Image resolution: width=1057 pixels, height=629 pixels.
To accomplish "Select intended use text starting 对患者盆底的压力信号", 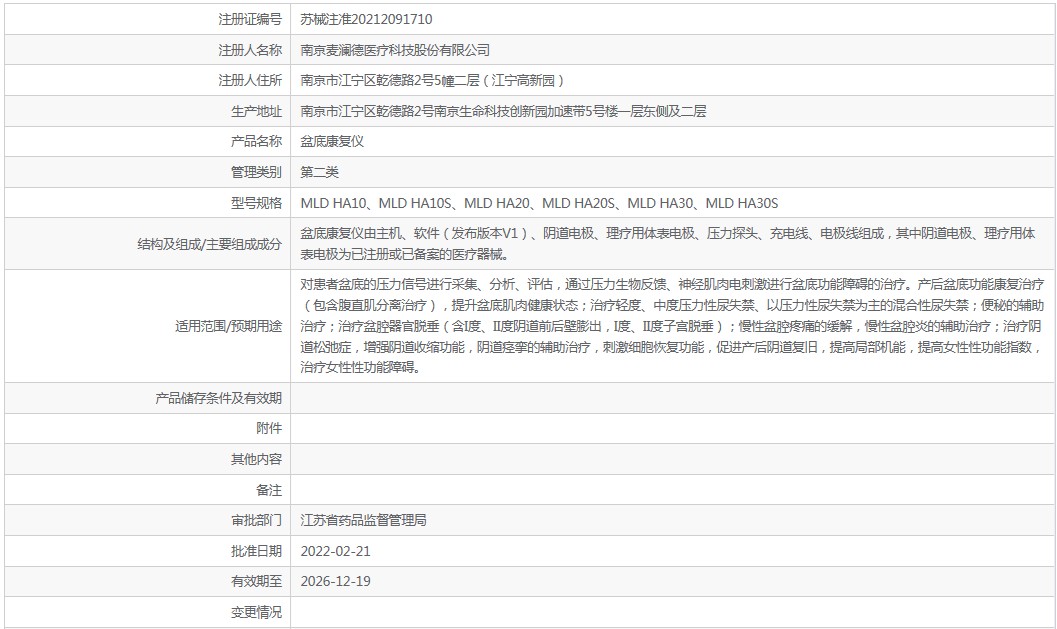I will coord(672,326).
